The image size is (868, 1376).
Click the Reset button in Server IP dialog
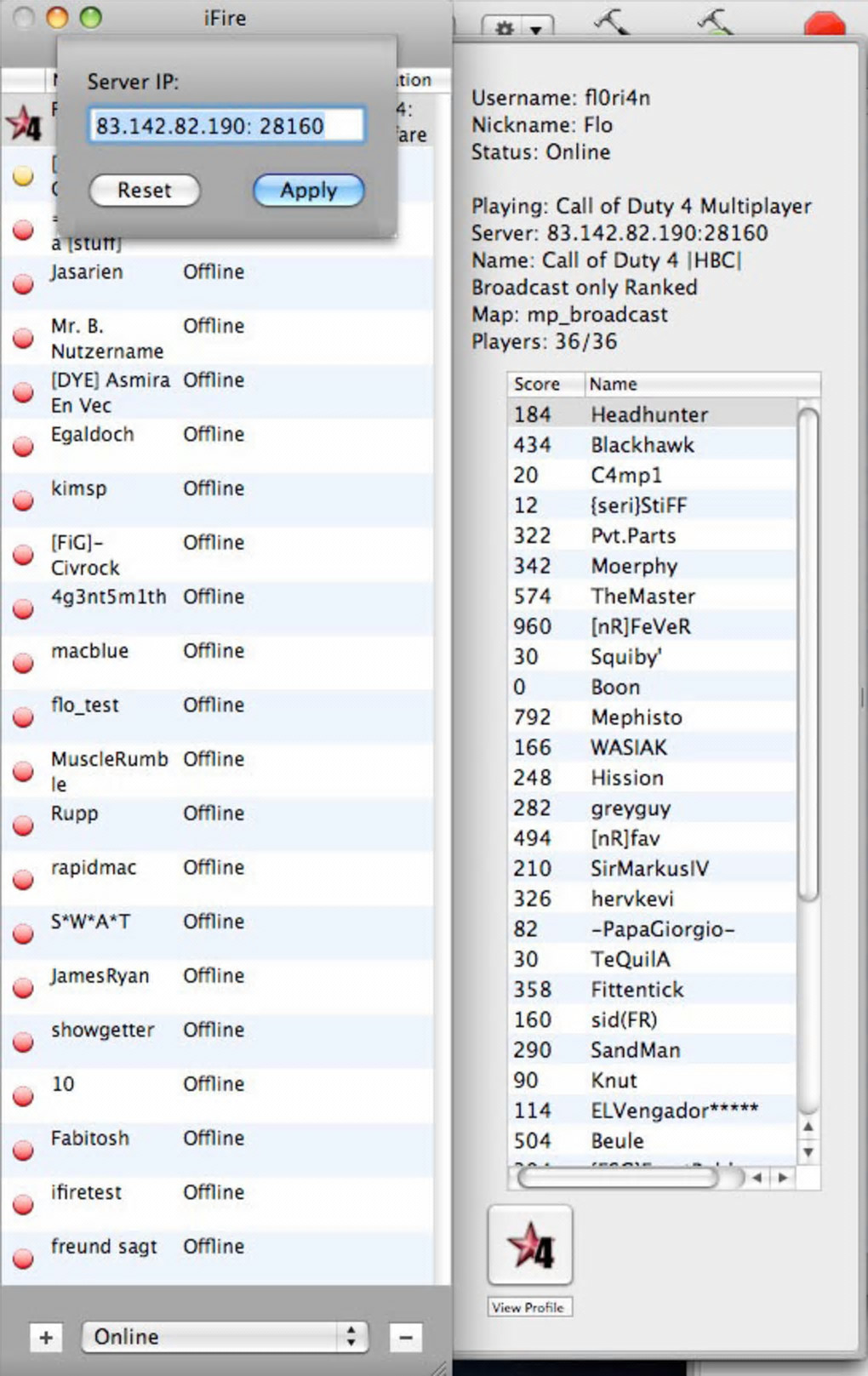pyautogui.click(x=145, y=190)
